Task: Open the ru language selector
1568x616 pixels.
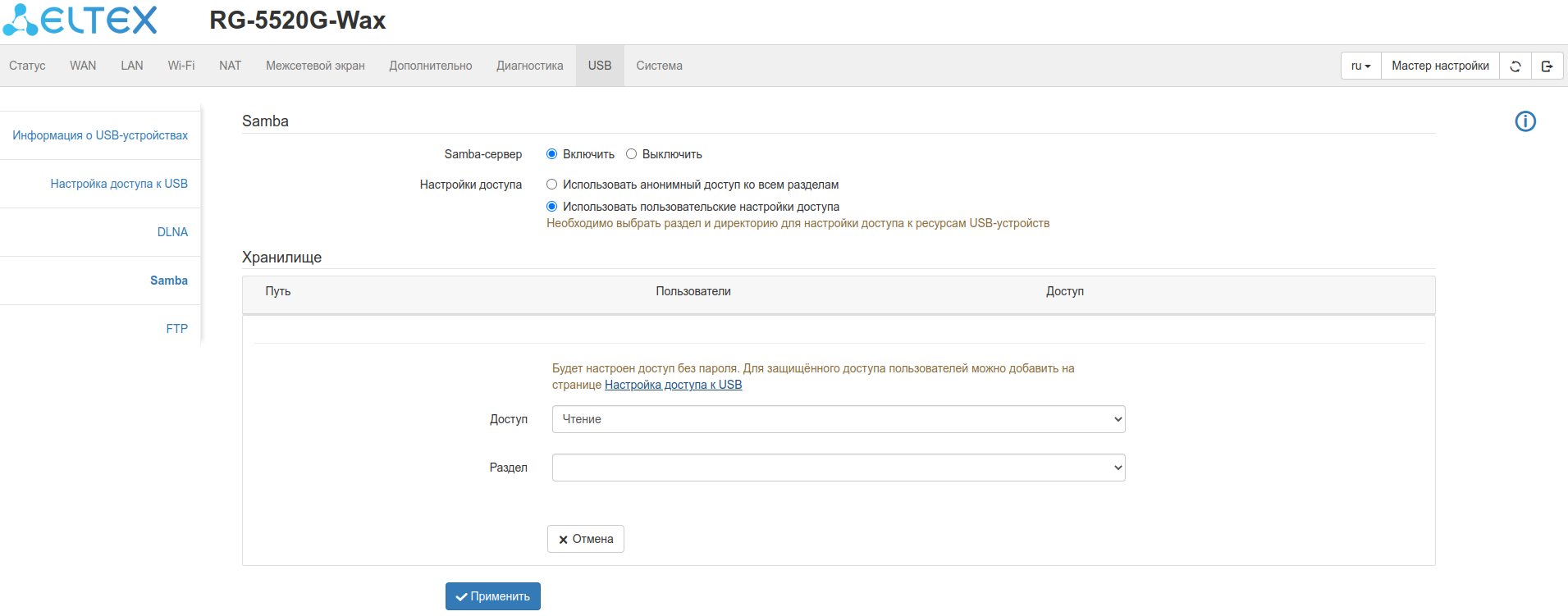Action: (1360, 66)
